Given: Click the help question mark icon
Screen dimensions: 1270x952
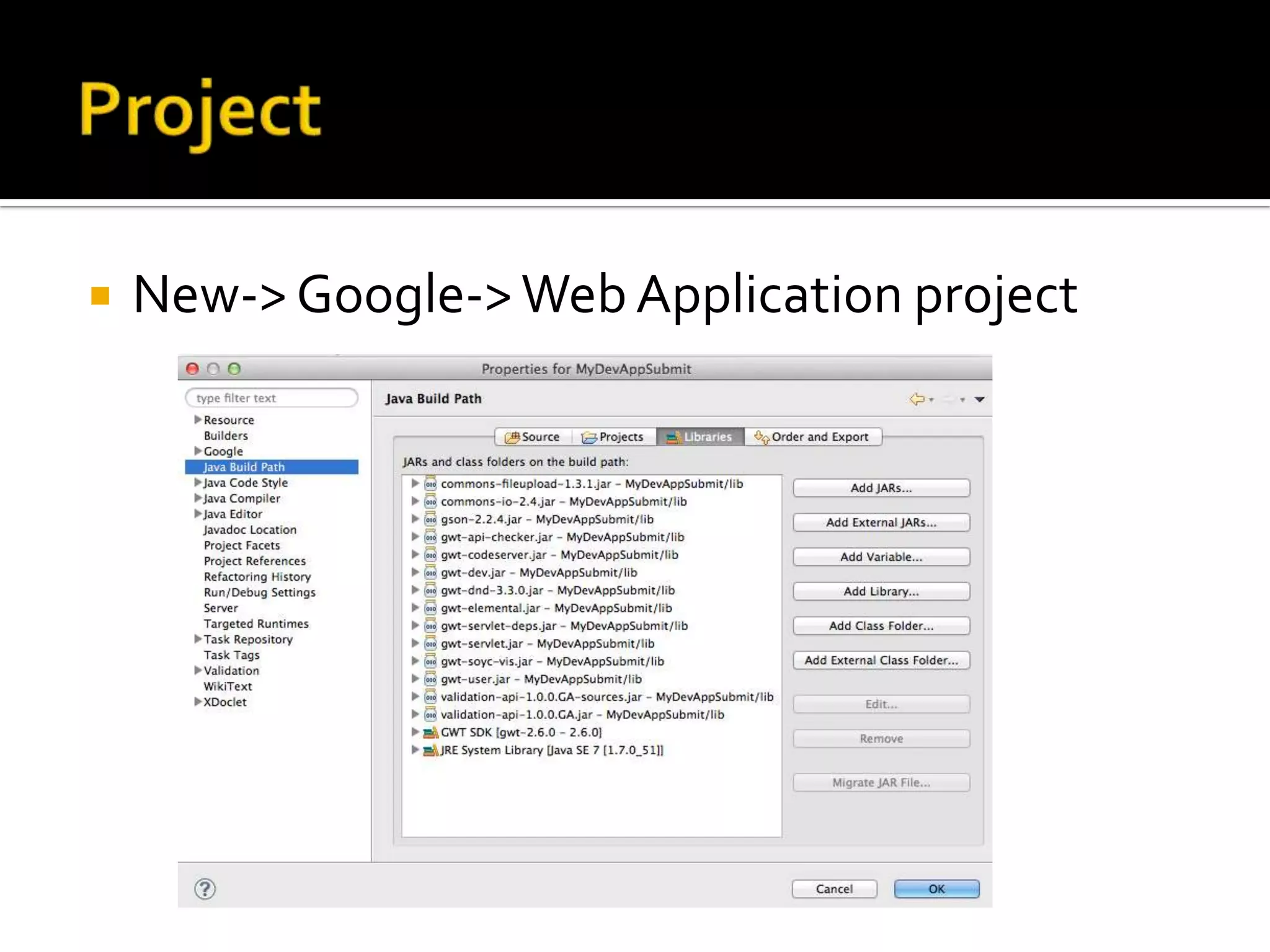Looking at the screenshot, I should pos(205,889).
